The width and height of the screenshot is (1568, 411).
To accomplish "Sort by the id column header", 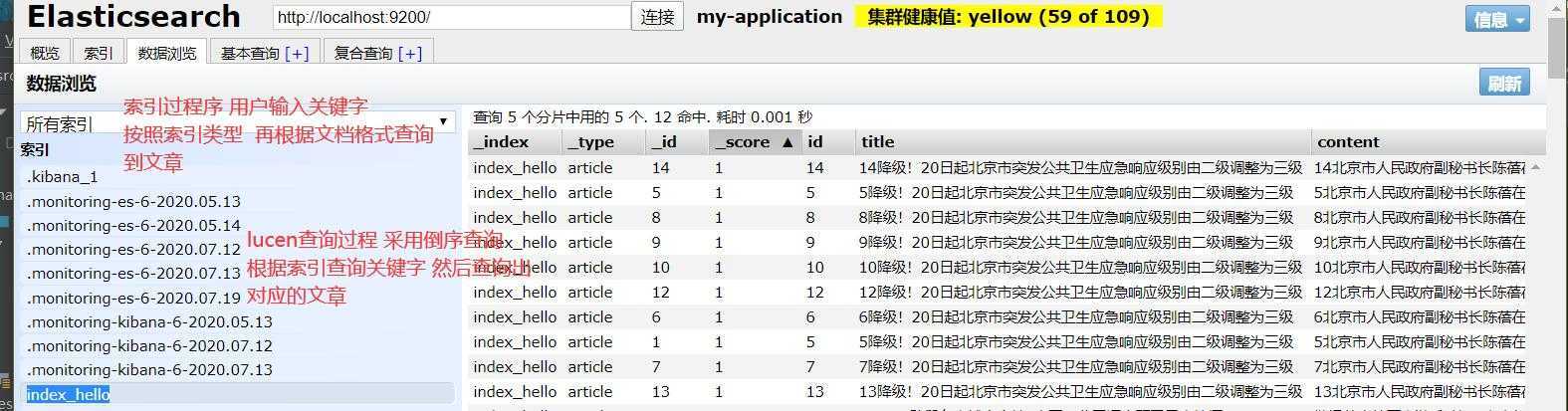I will pos(828,141).
